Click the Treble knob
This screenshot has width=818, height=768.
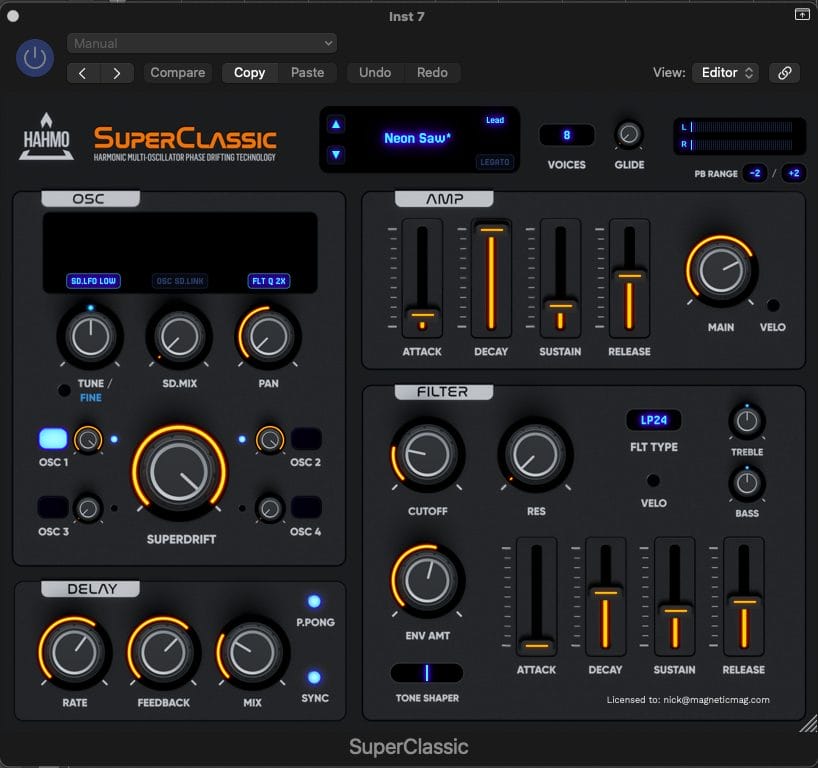747,421
